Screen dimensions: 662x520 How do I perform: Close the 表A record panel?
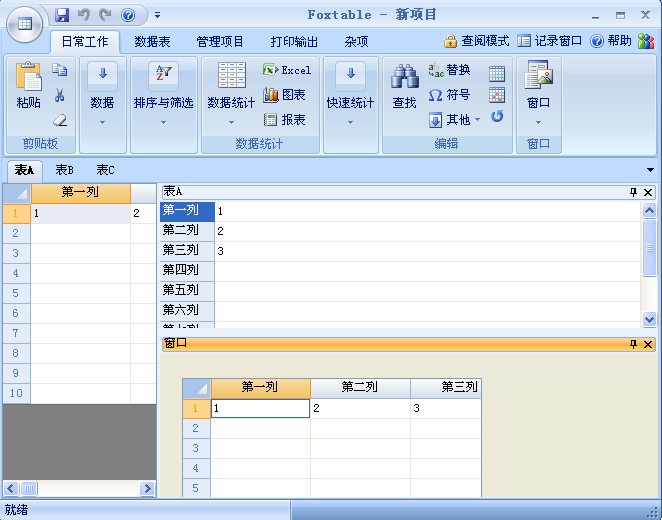pos(648,192)
